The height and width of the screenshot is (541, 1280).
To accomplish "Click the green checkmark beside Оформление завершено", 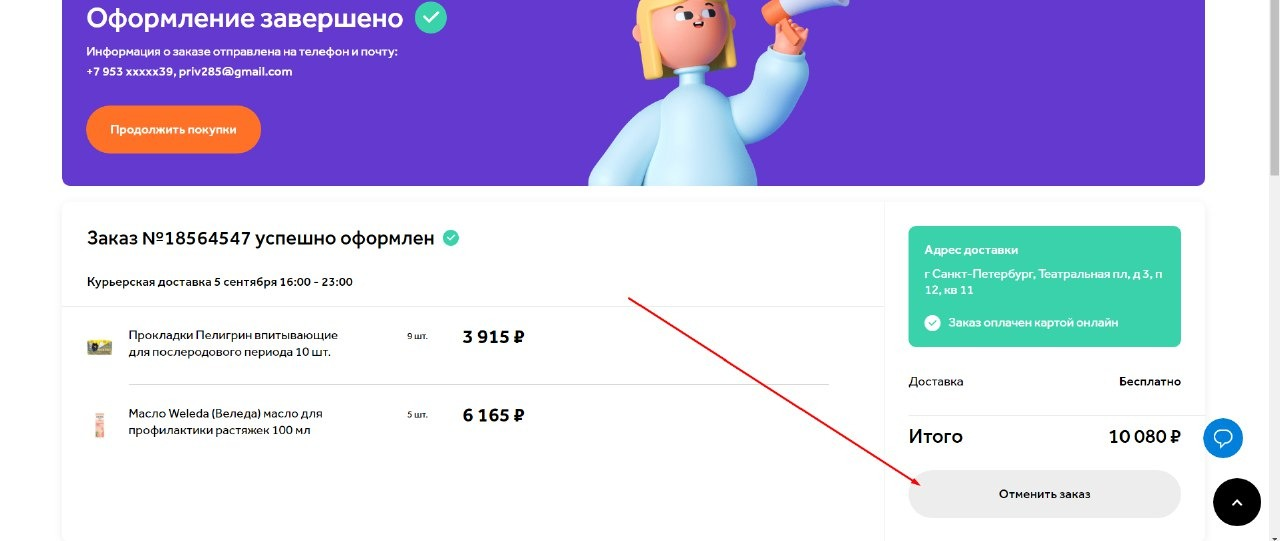I will point(431,18).
